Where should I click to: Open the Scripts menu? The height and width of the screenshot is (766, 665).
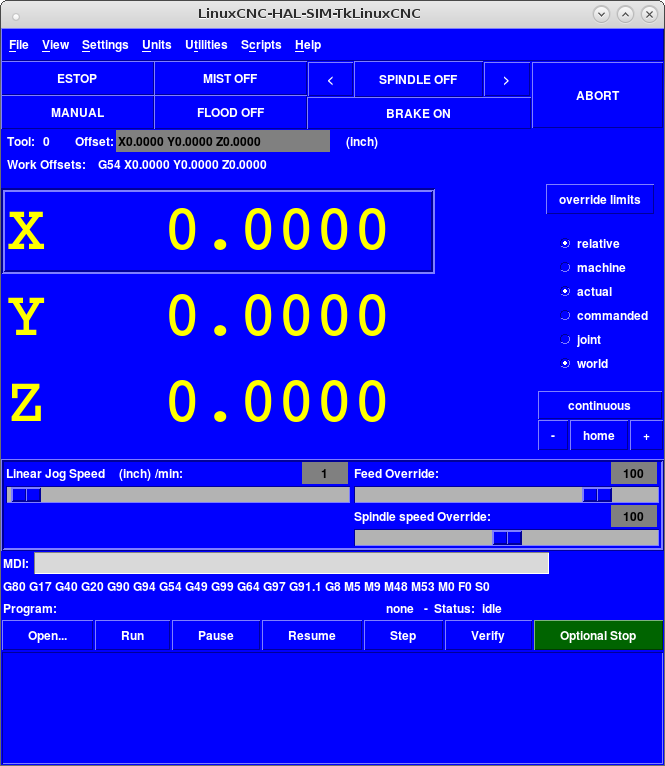(x=261, y=45)
